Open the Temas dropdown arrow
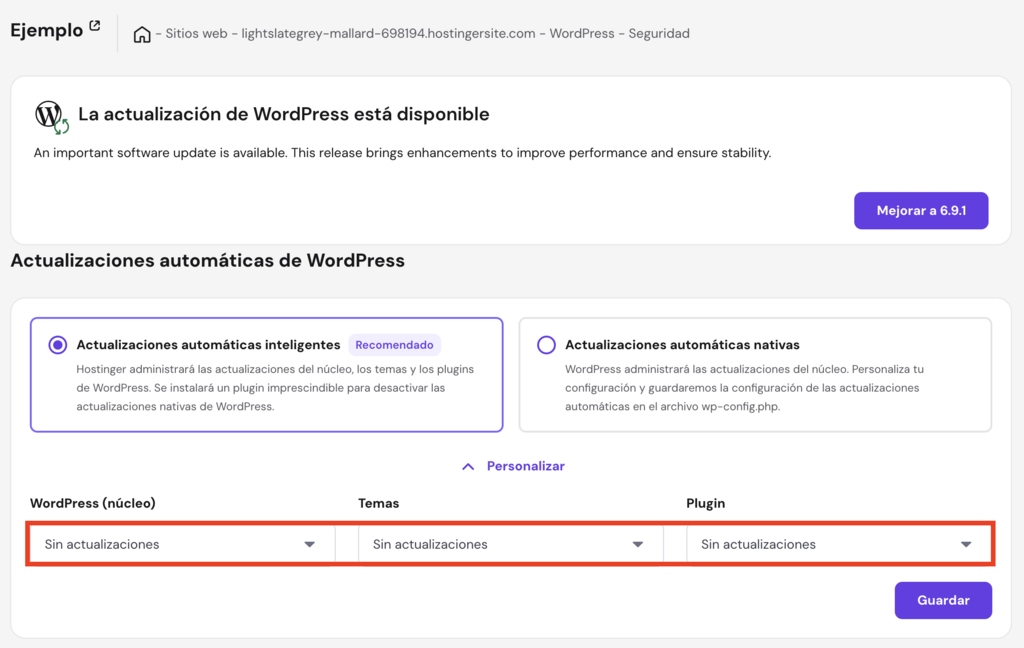 point(637,544)
